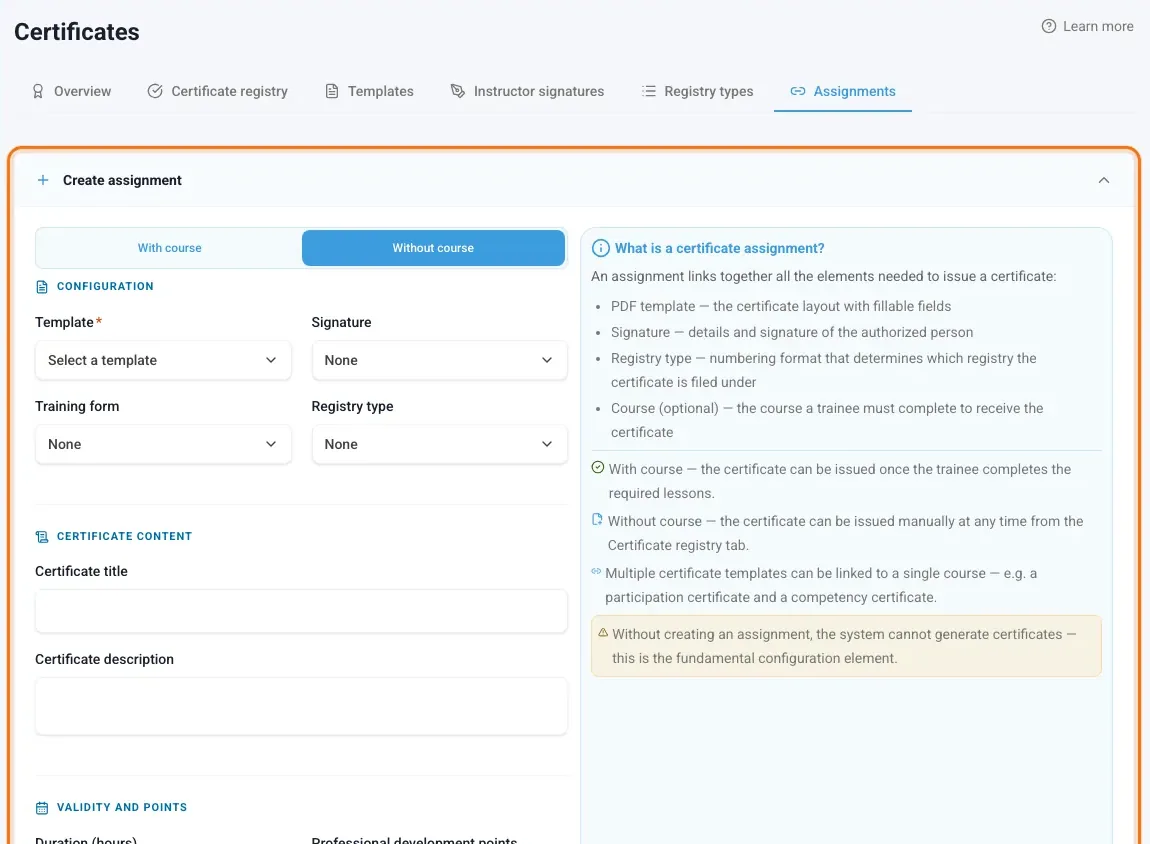Open the Signature dropdown

pos(439,360)
